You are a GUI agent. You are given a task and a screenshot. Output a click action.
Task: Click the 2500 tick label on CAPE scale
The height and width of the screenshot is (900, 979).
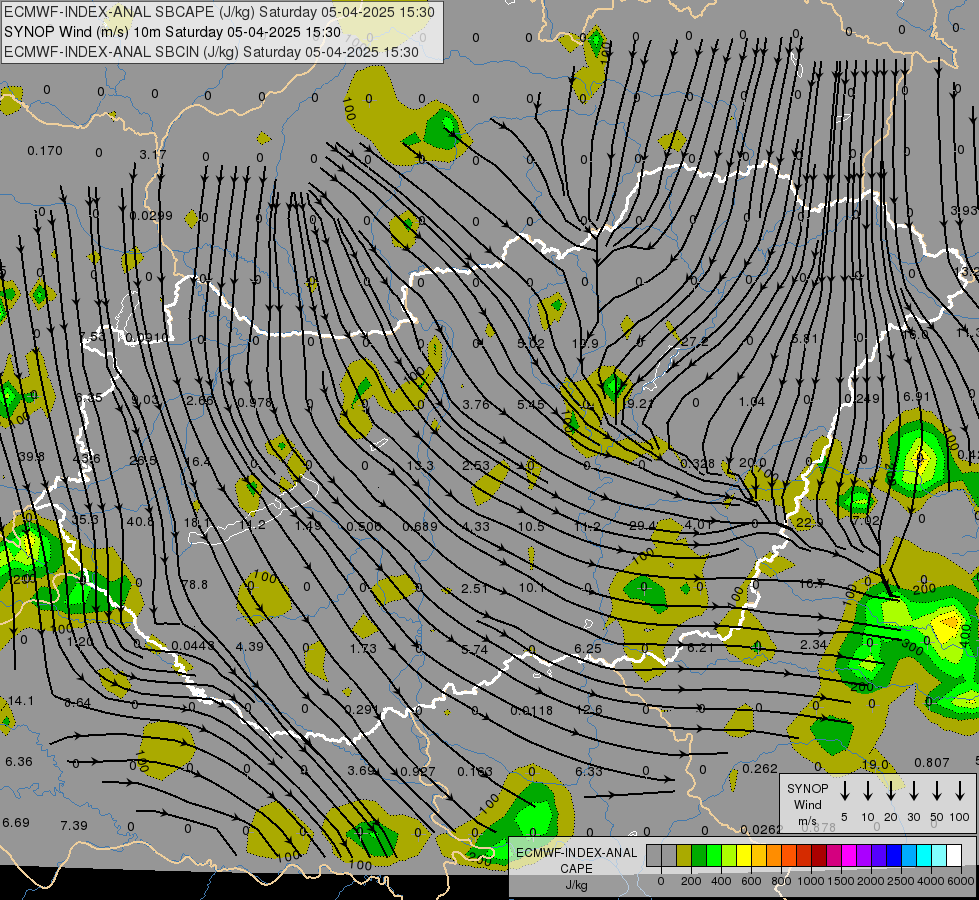pyautogui.click(x=900, y=881)
